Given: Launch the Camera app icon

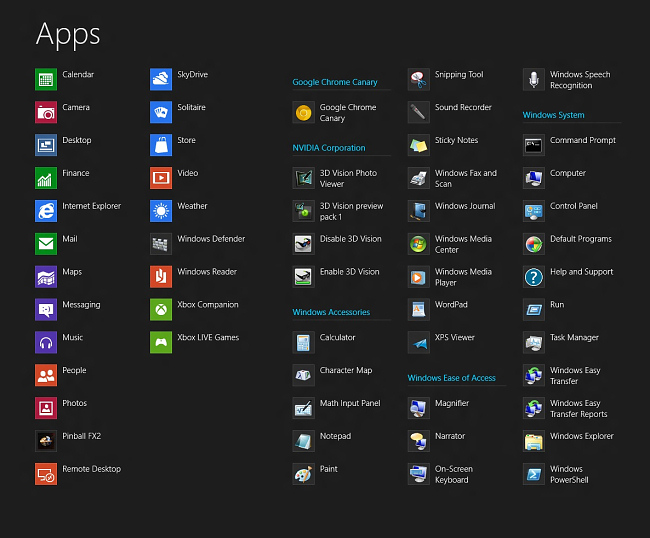Looking at the screenshot, I should point(46,112).
